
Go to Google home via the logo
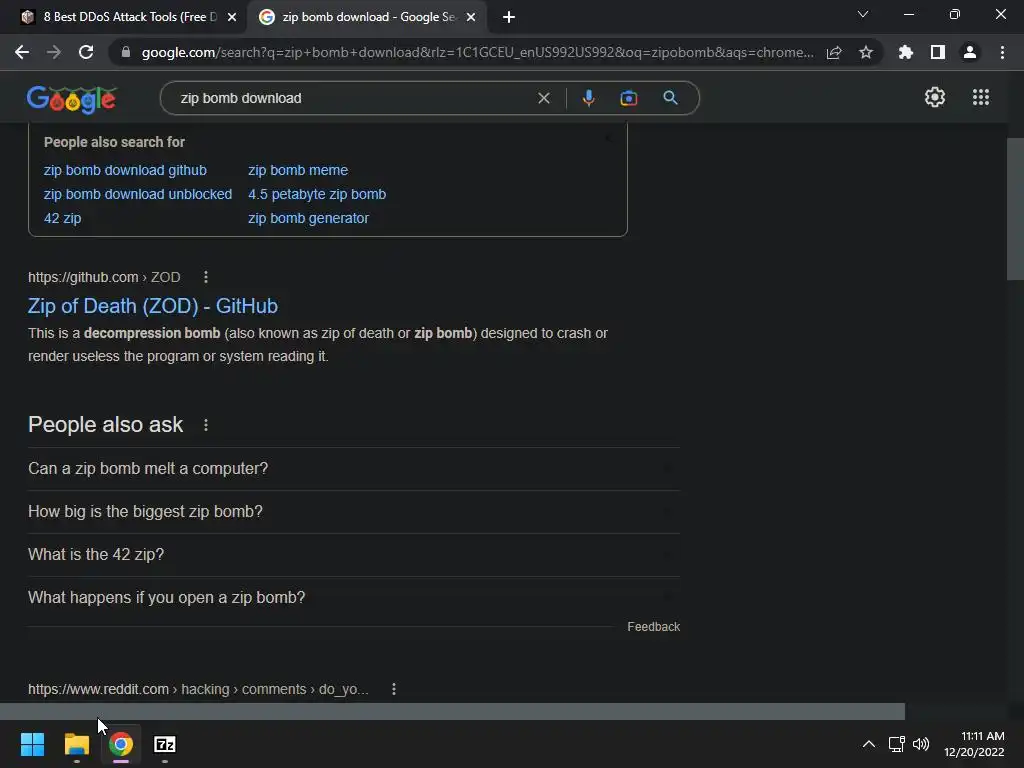pyautogui.click(x=72, y=99)
